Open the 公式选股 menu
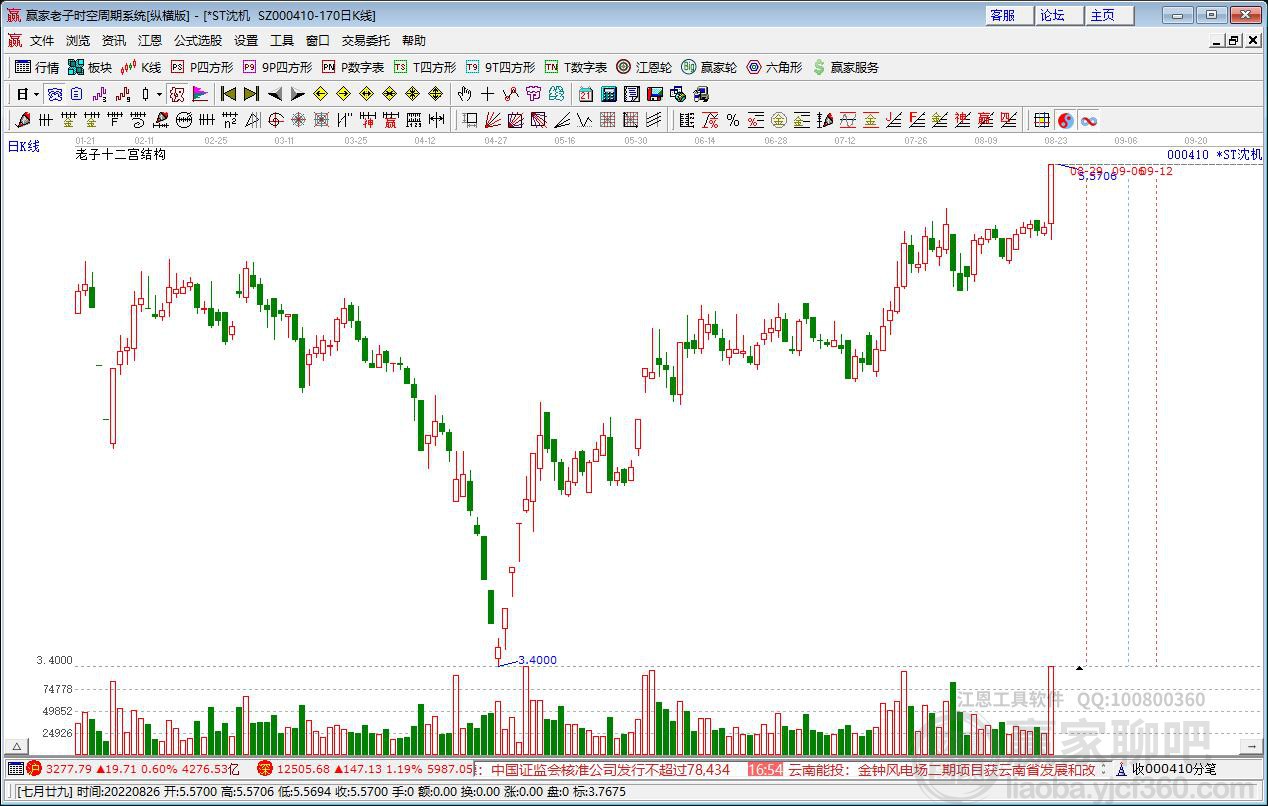The image size is (1268, 806). point(198,41)
